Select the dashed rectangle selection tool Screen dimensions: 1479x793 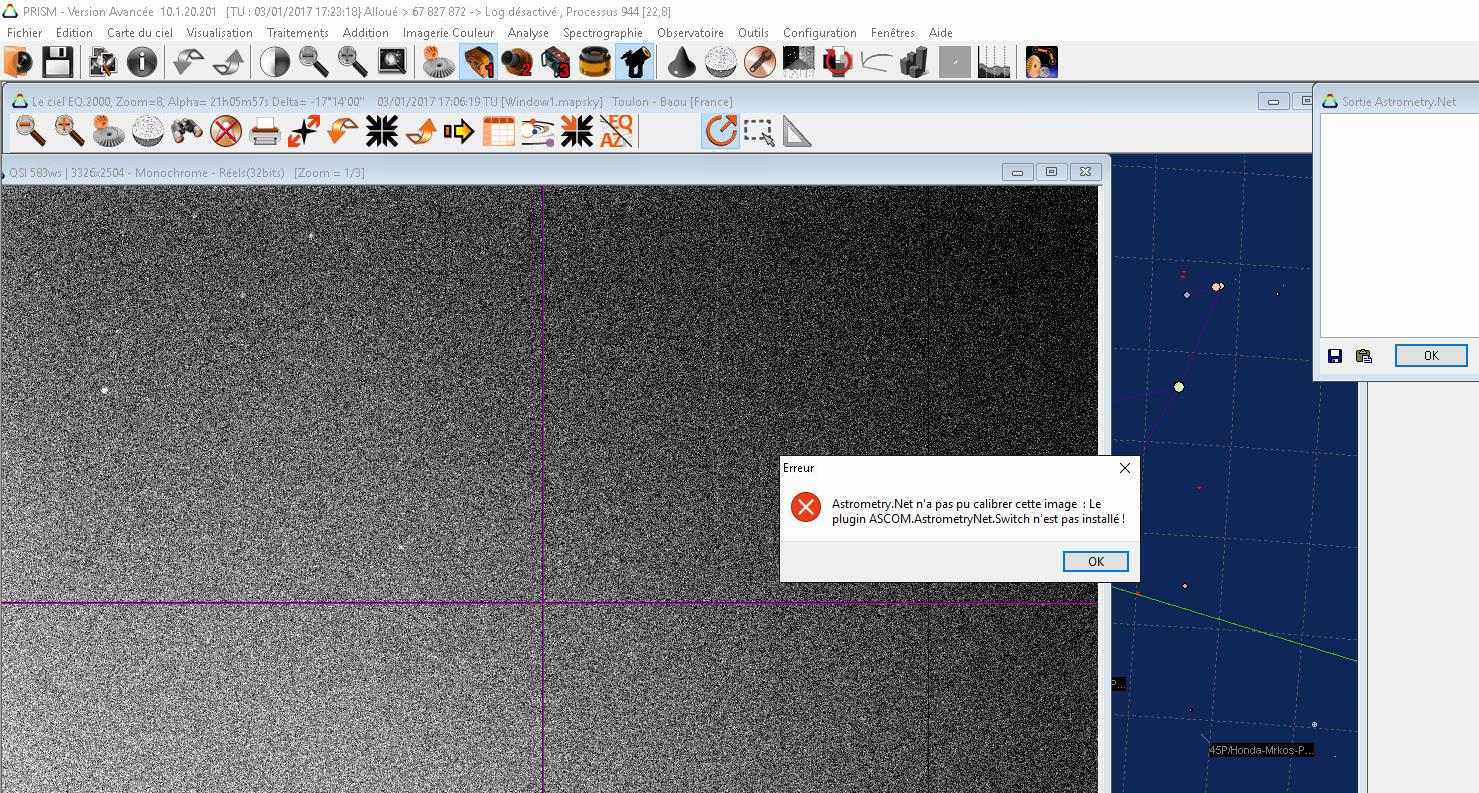point(758,131)
